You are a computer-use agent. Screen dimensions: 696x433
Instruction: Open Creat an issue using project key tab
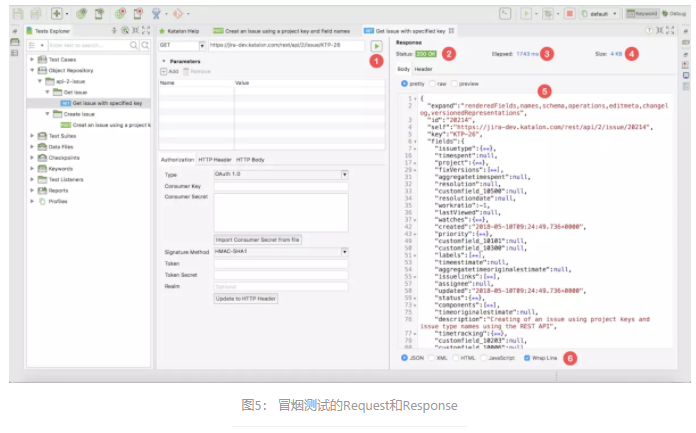point(281,31)
